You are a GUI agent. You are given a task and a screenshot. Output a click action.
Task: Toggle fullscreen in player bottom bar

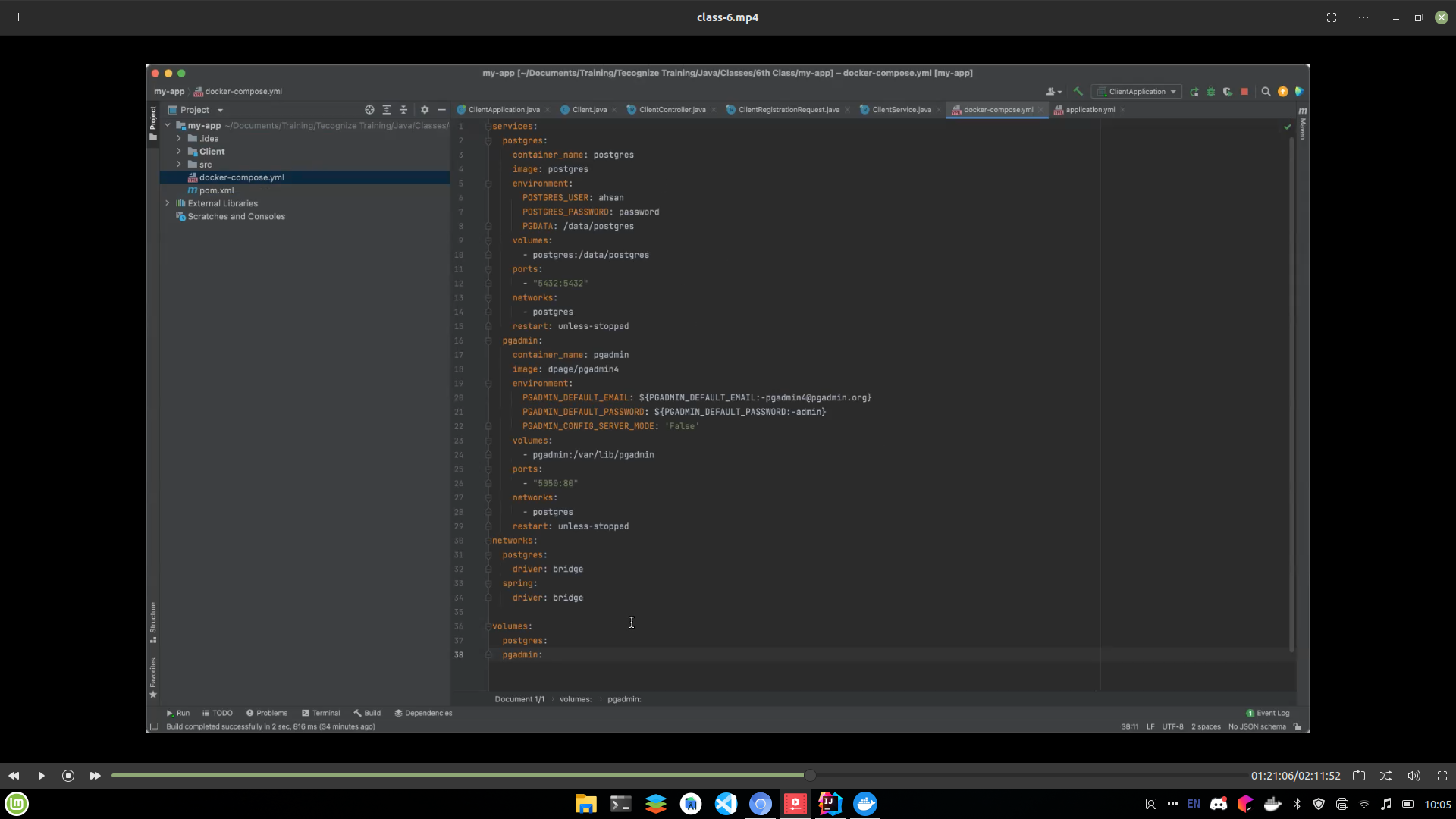tap(1442, 776)
